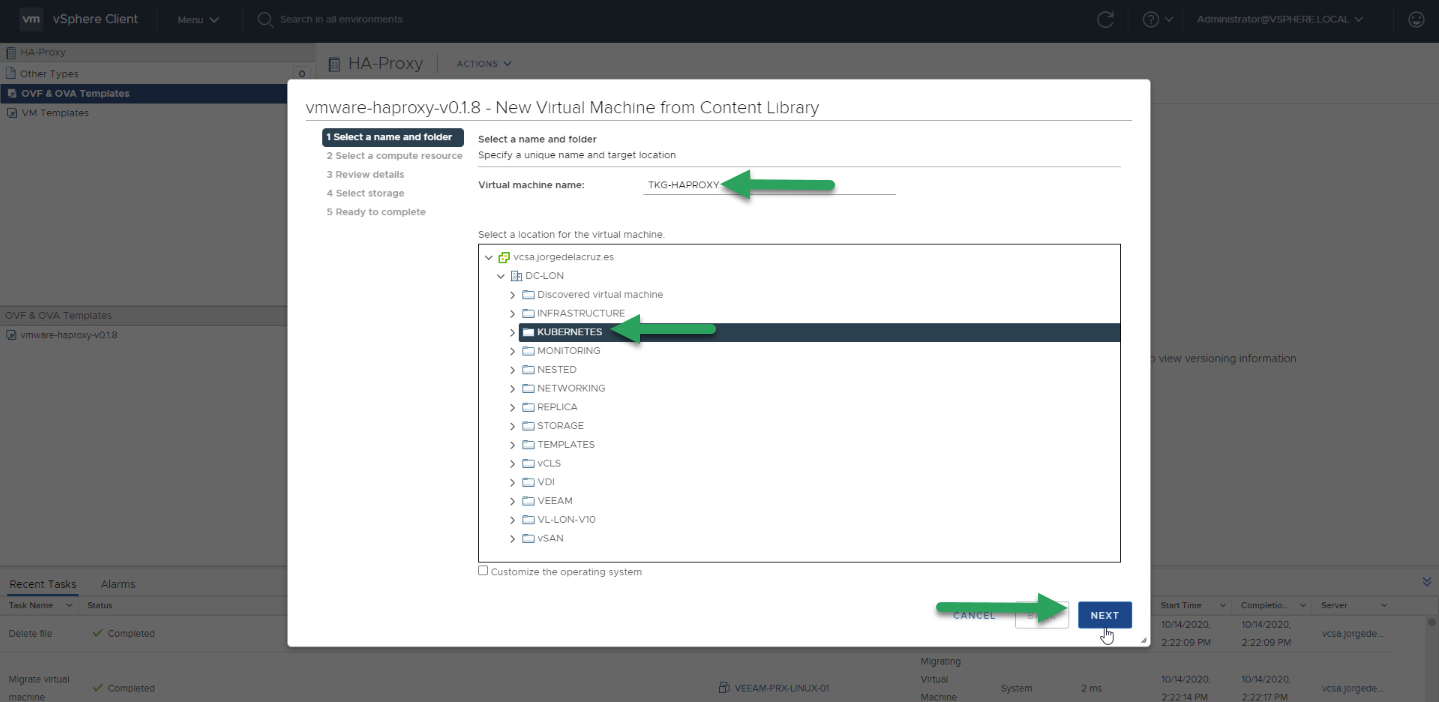
Task: Expand the INFRASTRUCTURE folder
Action: tap(513, 314)
